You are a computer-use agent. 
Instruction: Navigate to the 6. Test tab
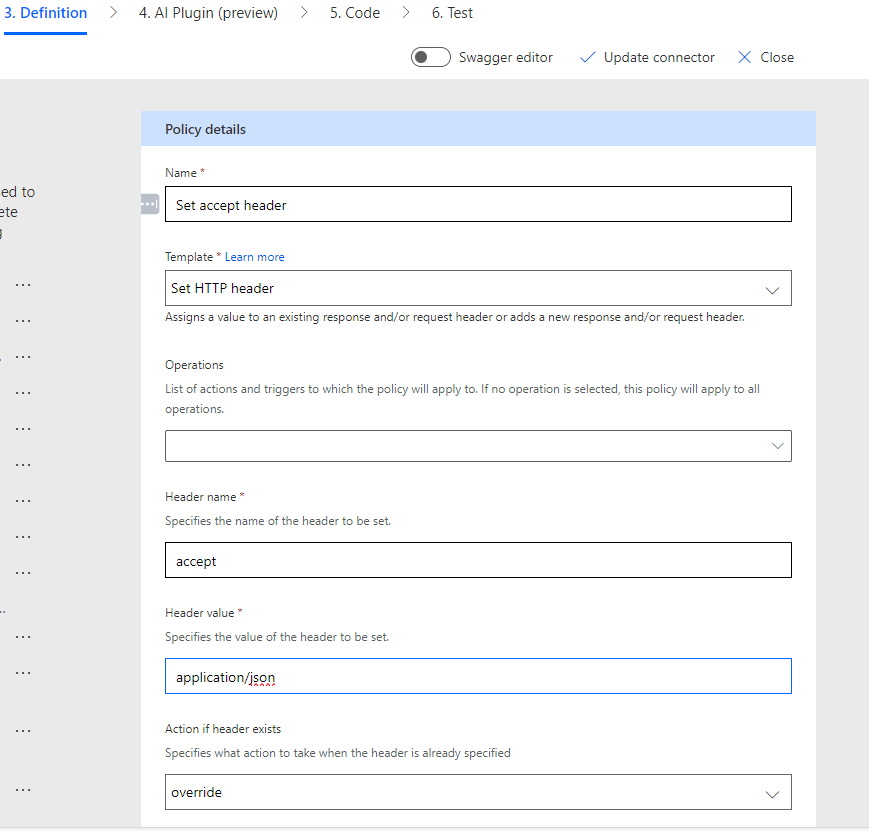[x=452, y=13]
